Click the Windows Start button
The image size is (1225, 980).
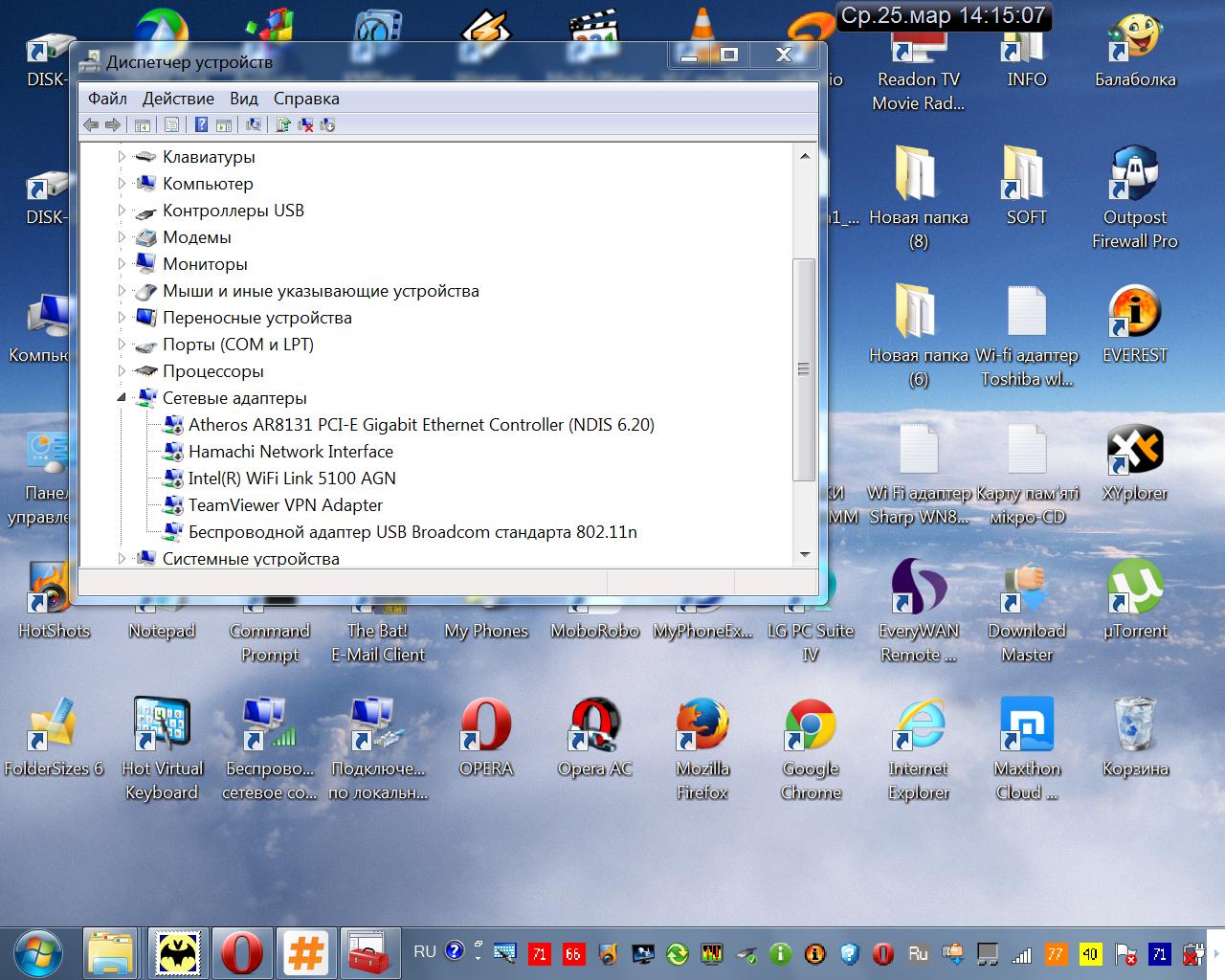(37, 953)
